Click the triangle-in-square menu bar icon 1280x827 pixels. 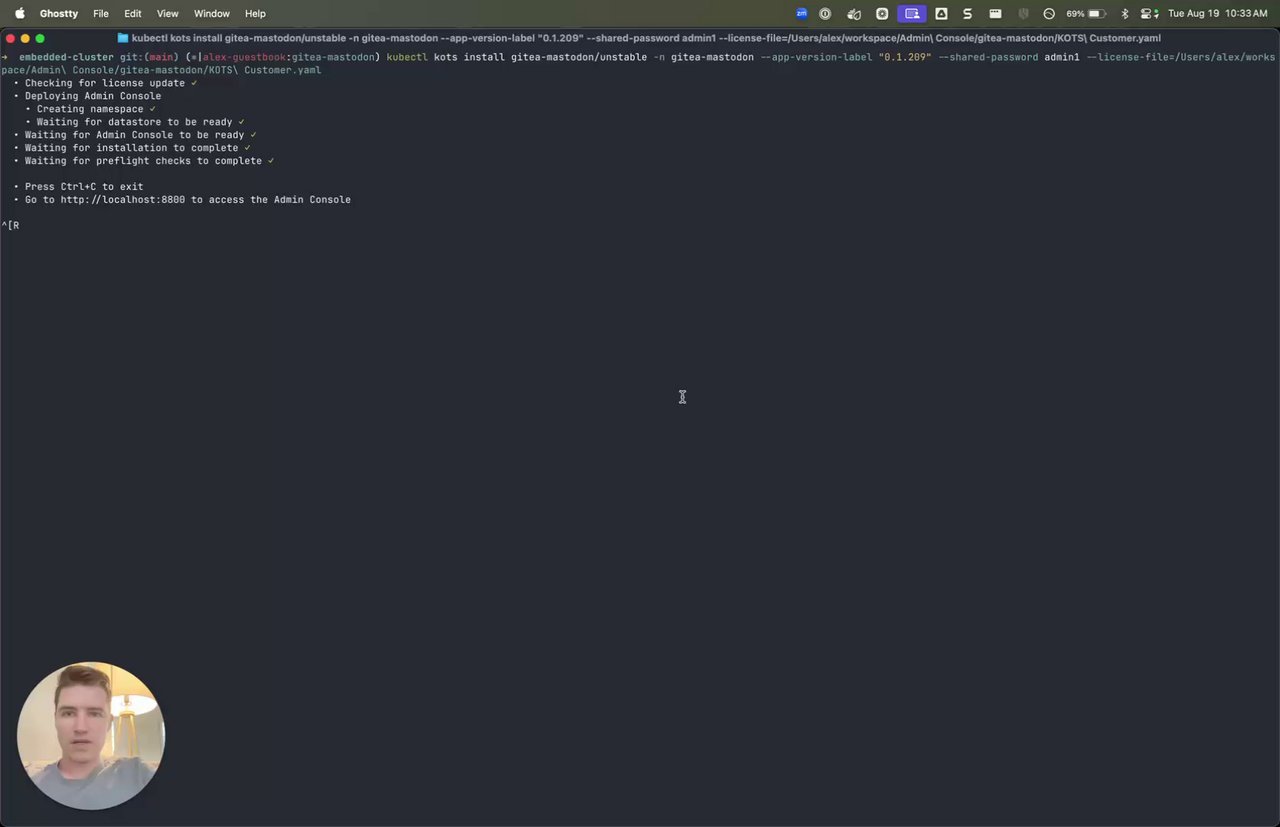pos(941,14)
